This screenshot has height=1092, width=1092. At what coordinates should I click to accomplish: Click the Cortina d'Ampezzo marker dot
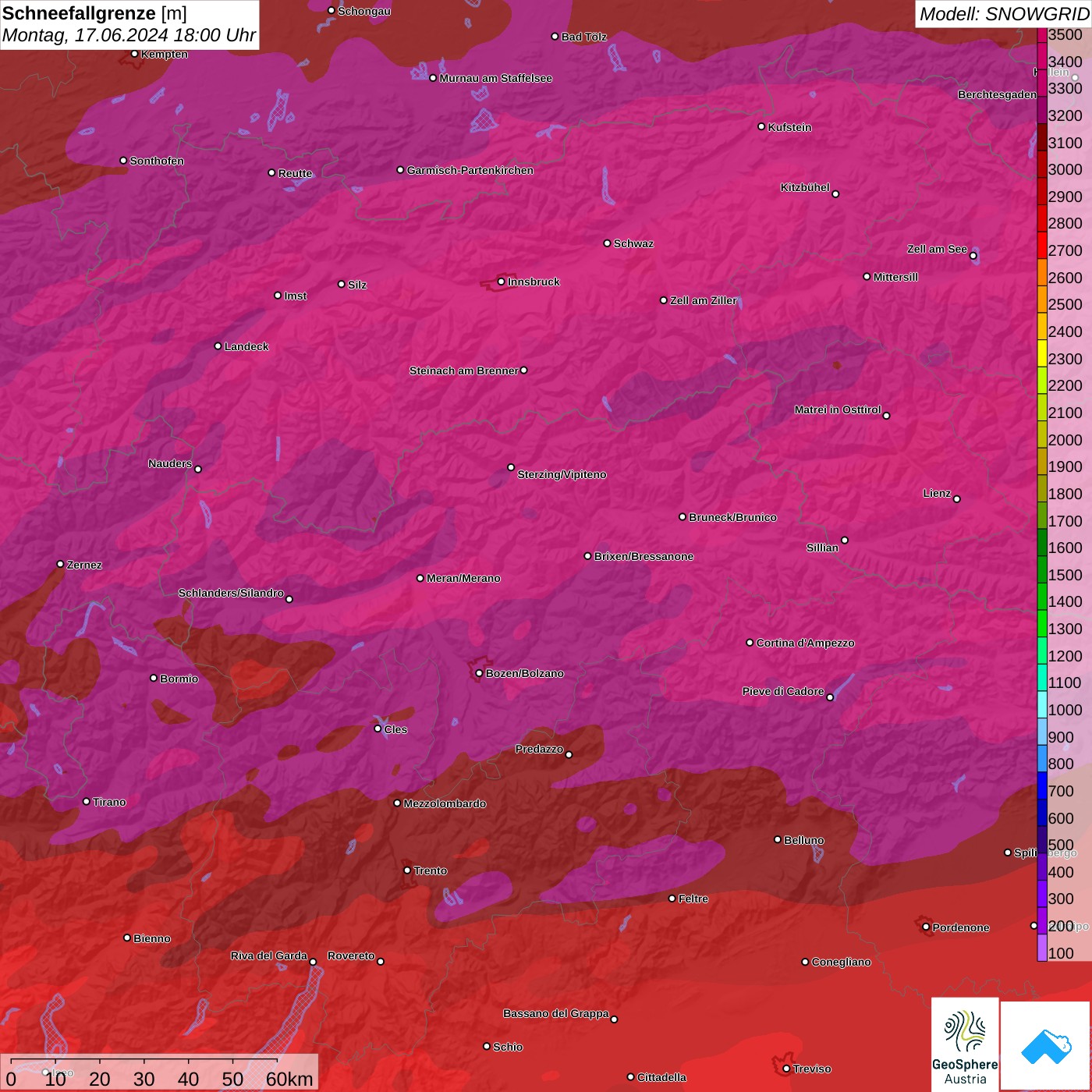(750, 643)
